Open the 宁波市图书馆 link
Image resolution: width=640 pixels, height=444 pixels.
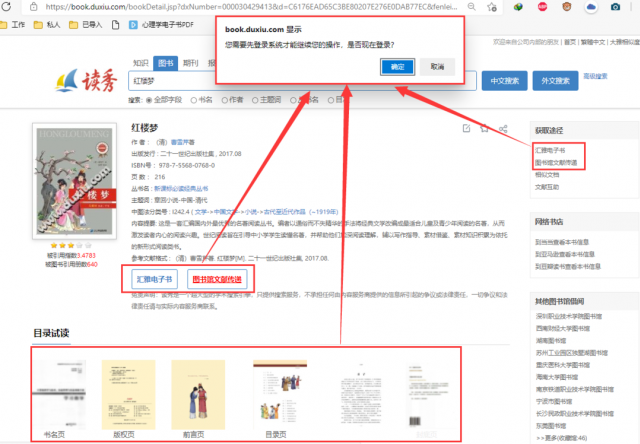(x=554, y=402)
